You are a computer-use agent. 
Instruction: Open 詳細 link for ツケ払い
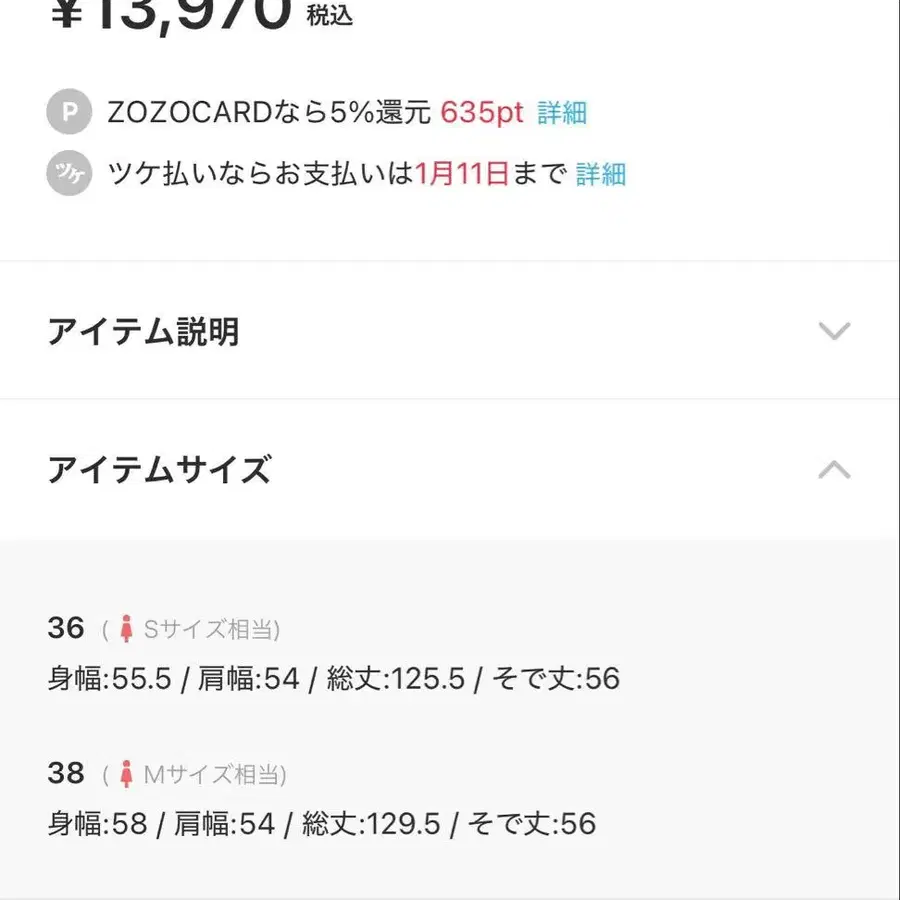pyautogui.click(x=601, y=175)
